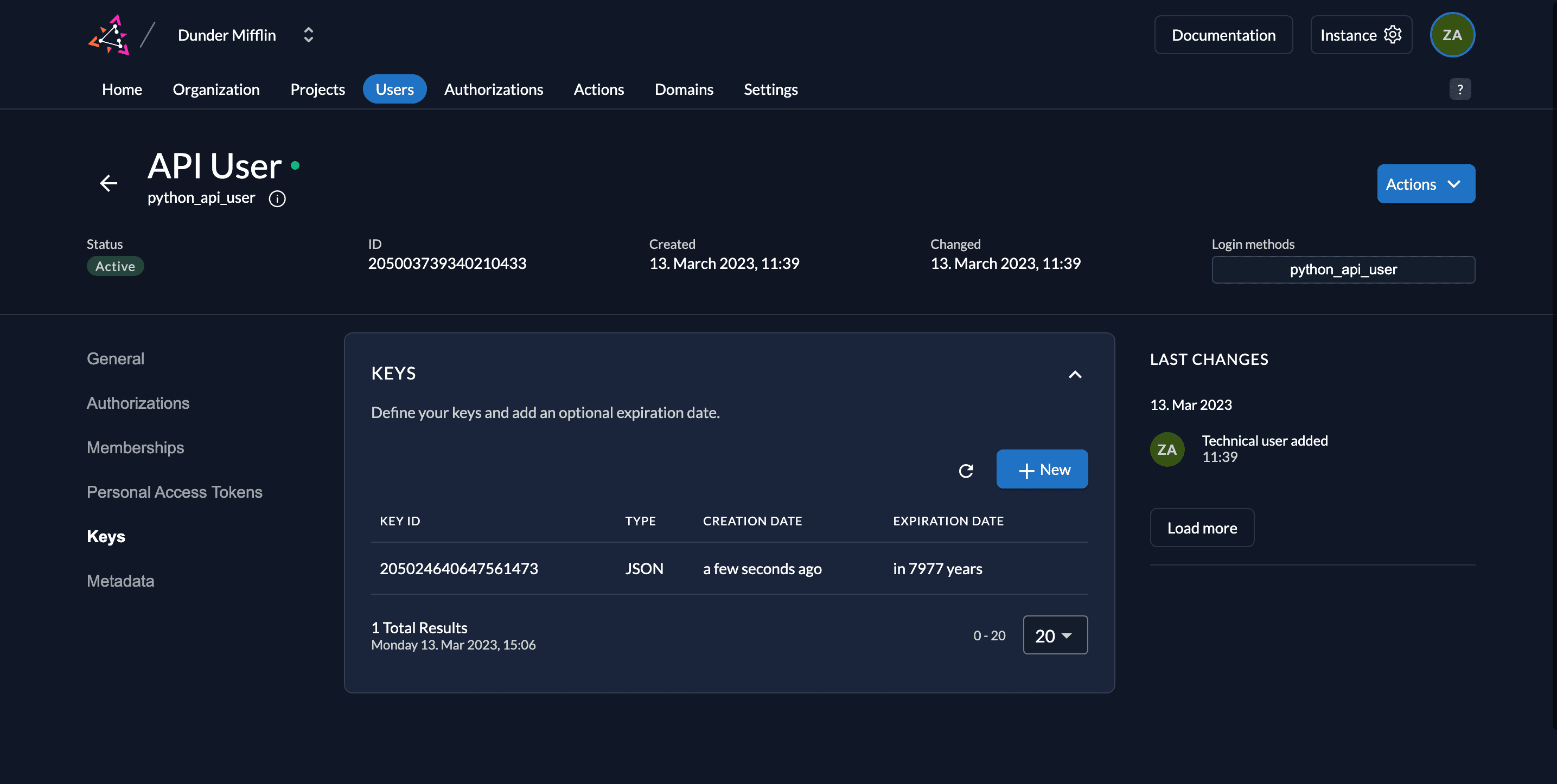Go back using the left arrow icon

(x=108, y=183)
